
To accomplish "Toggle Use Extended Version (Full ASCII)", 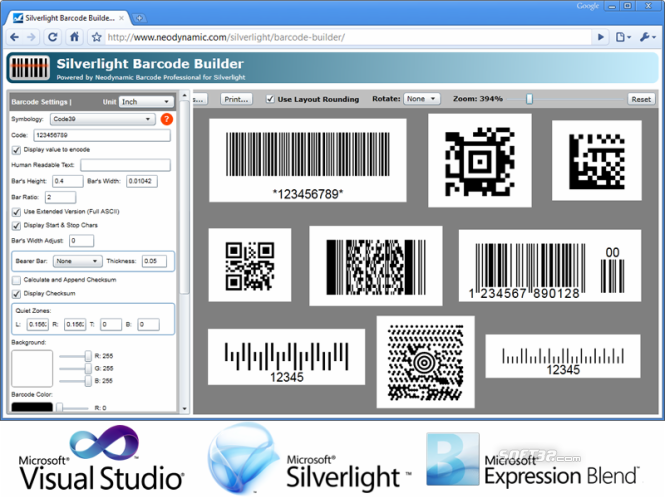I will point(16,212).
